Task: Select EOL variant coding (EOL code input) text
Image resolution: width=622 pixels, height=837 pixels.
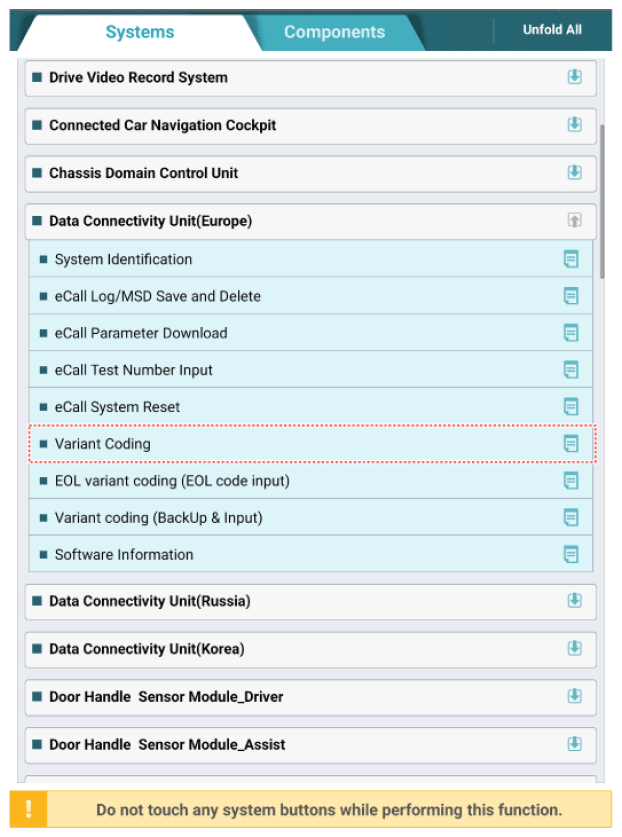Action: click(172, 481)
